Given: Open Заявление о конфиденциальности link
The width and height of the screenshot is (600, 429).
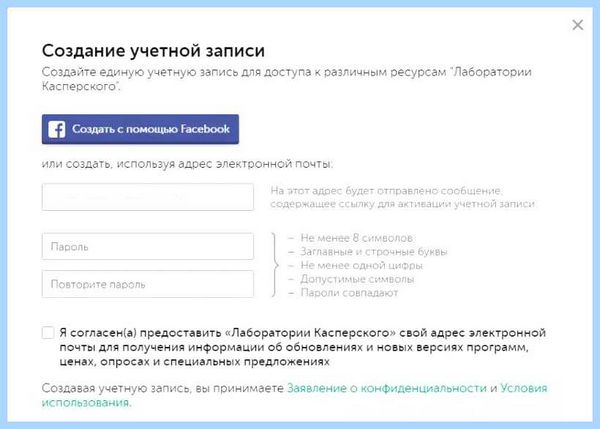Looking at the screenshot, I should click(387, 388).
